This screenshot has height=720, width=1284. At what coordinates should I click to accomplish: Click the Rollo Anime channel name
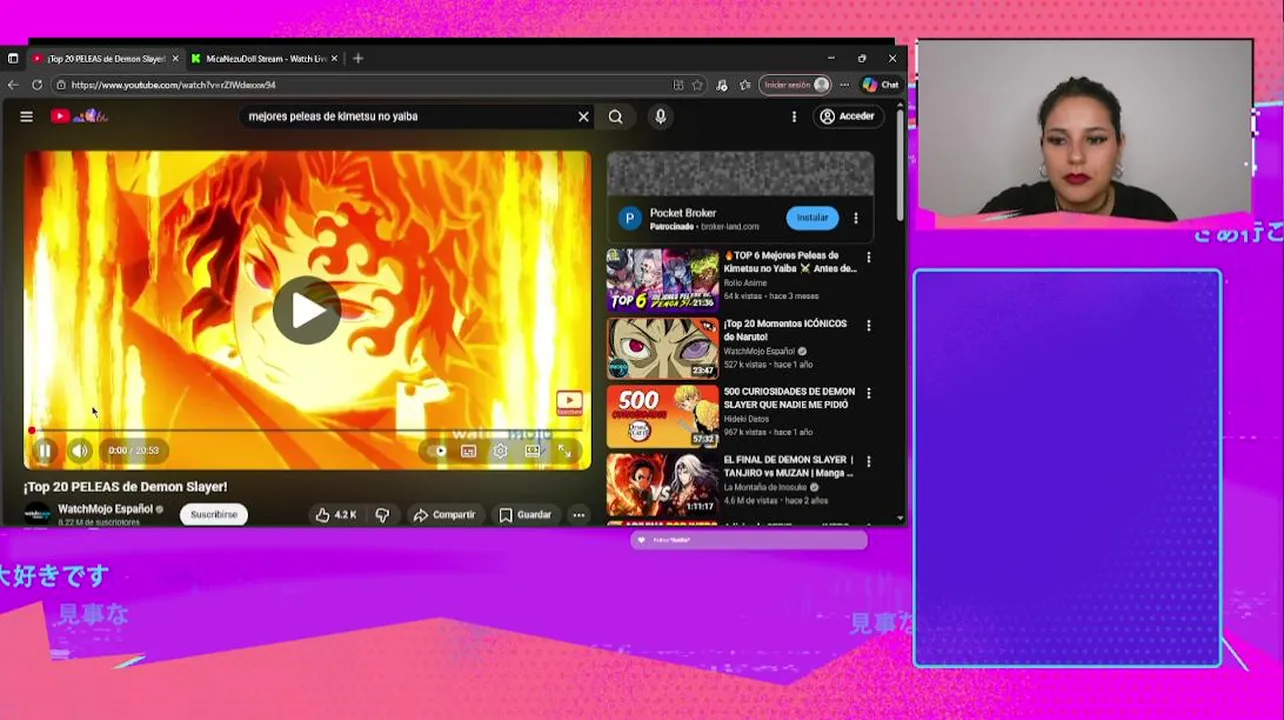[745, 283]
